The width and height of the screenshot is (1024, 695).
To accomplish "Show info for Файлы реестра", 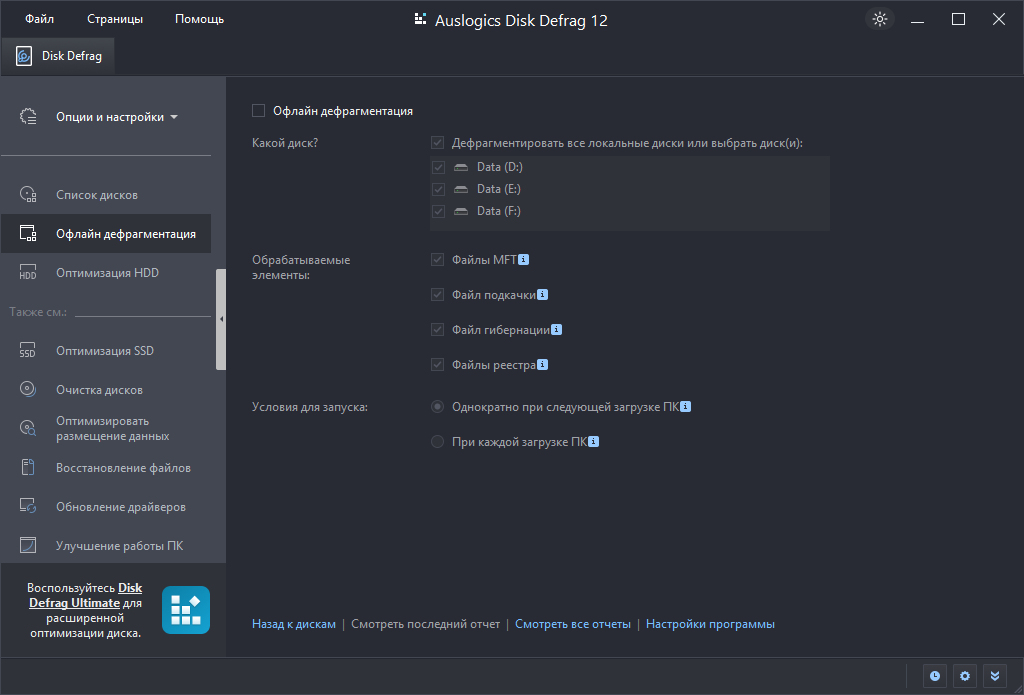I will point(543,364).
